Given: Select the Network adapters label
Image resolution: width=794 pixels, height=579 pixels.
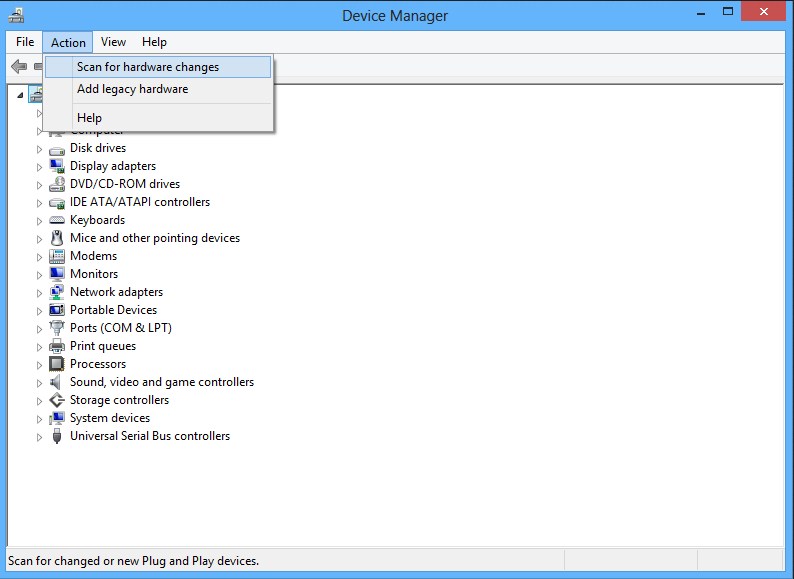Looking at the screenshot, I should coord(116,292).
